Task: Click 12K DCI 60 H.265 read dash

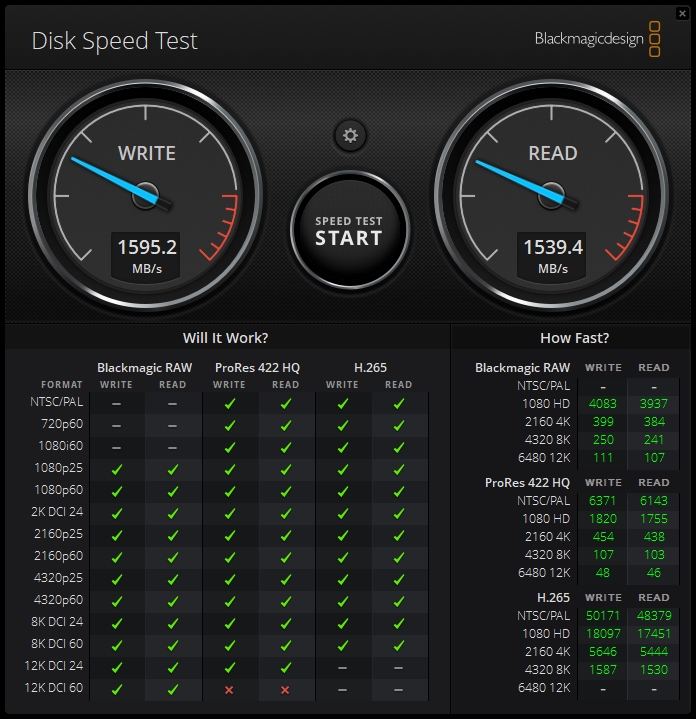Action: click(398, 690)
